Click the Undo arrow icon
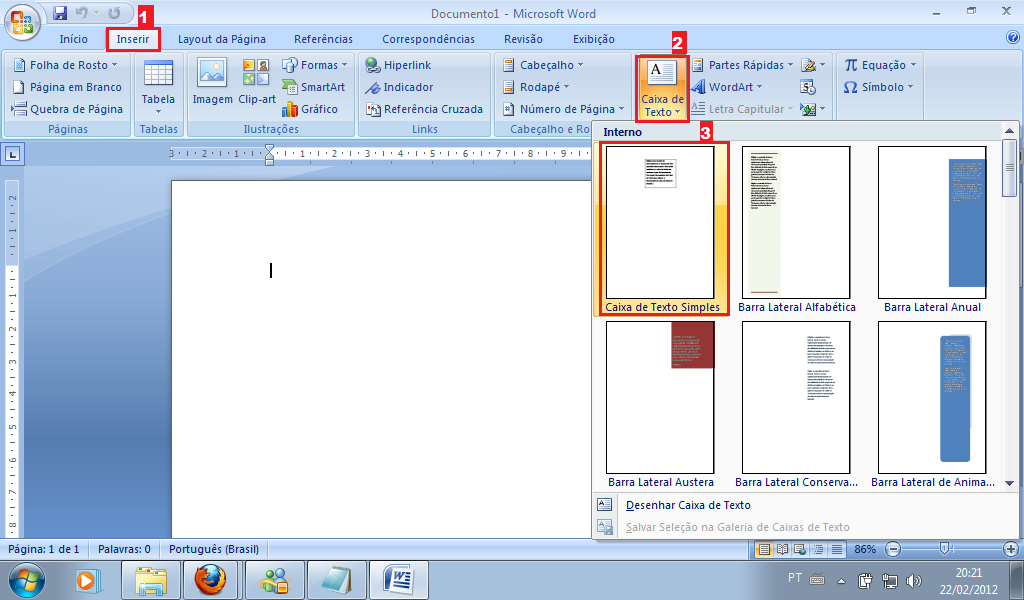The width and height of the screenshot is (1024, 600). [x=82, y=13]
